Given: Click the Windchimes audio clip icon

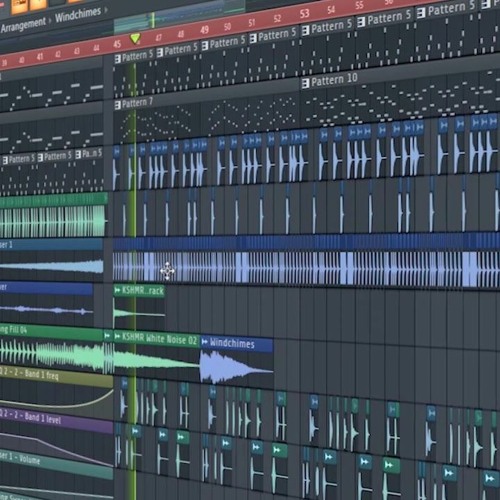Looking at the screenshot, I should pos(205,342).
